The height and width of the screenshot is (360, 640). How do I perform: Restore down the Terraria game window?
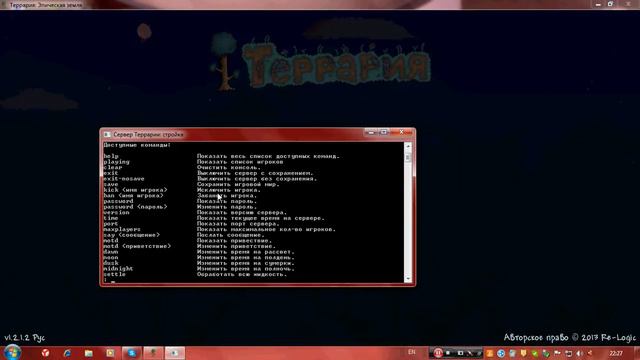610,4
